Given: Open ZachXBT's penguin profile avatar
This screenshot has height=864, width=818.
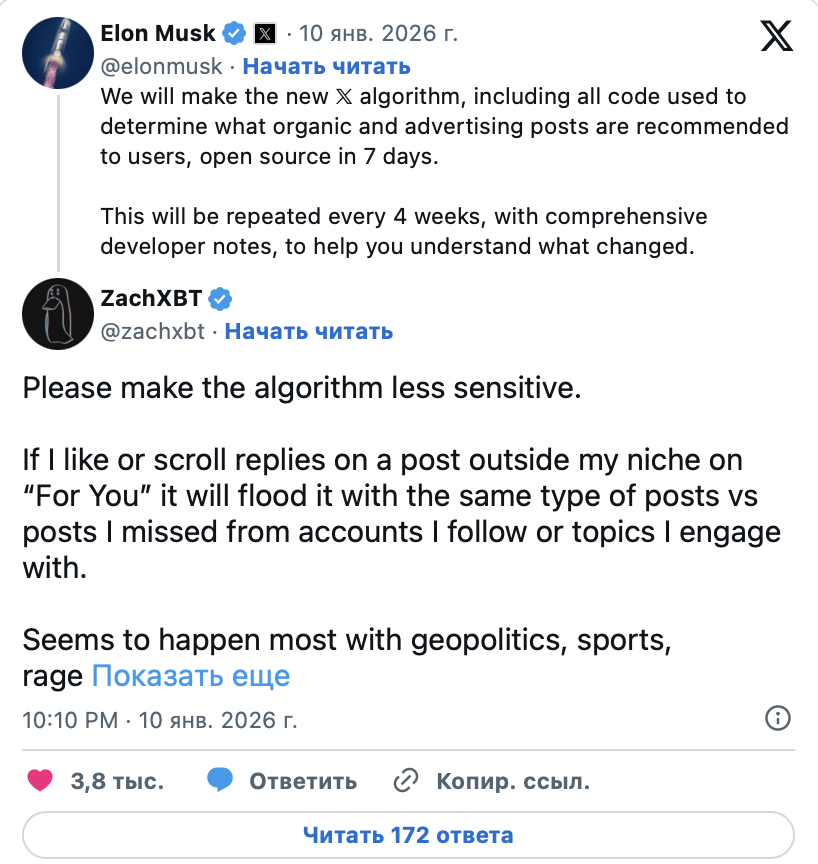Looking at the screenshot, I should 58,314.
